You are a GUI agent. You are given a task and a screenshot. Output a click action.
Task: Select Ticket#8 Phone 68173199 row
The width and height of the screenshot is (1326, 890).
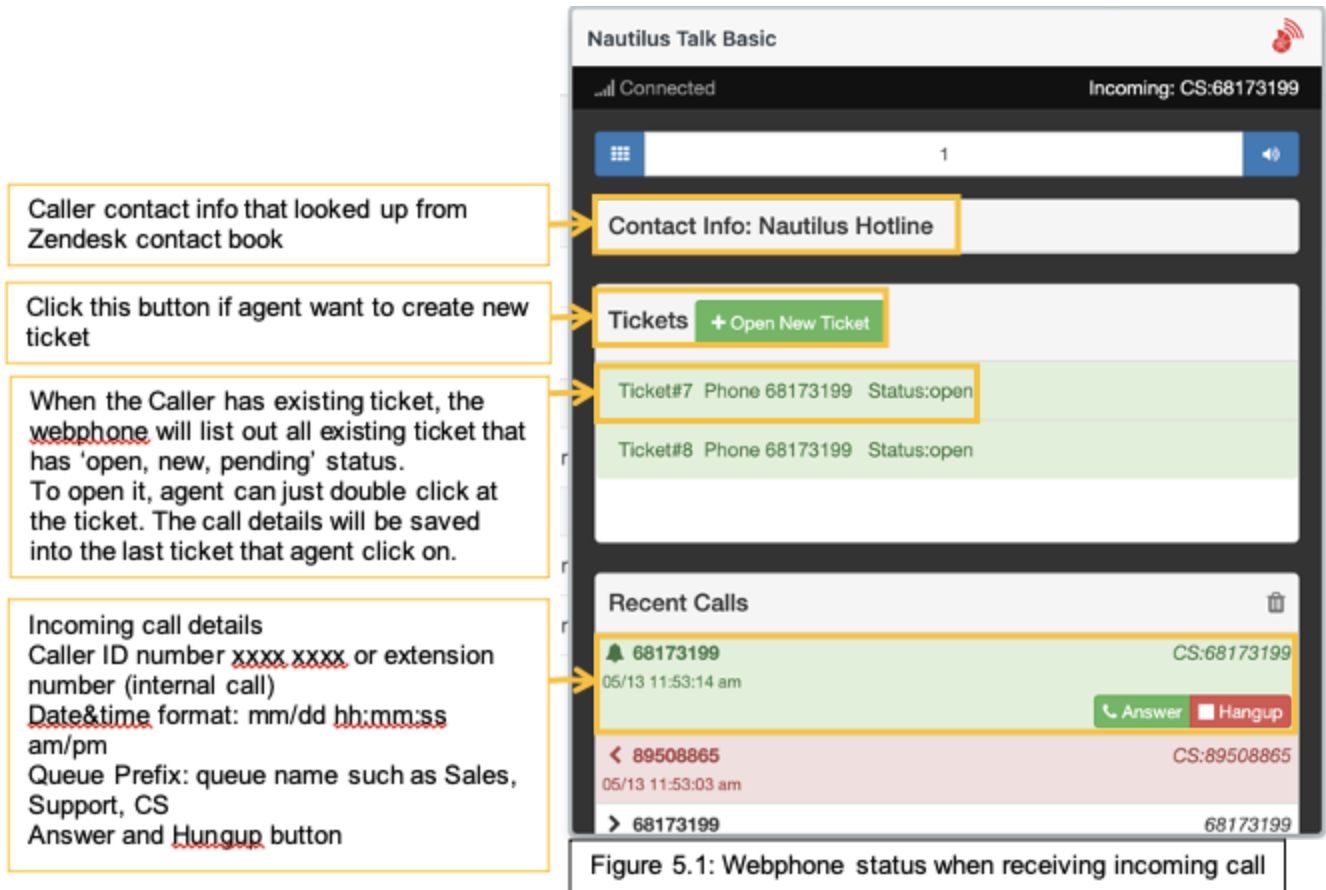click(x=946, y=449)
